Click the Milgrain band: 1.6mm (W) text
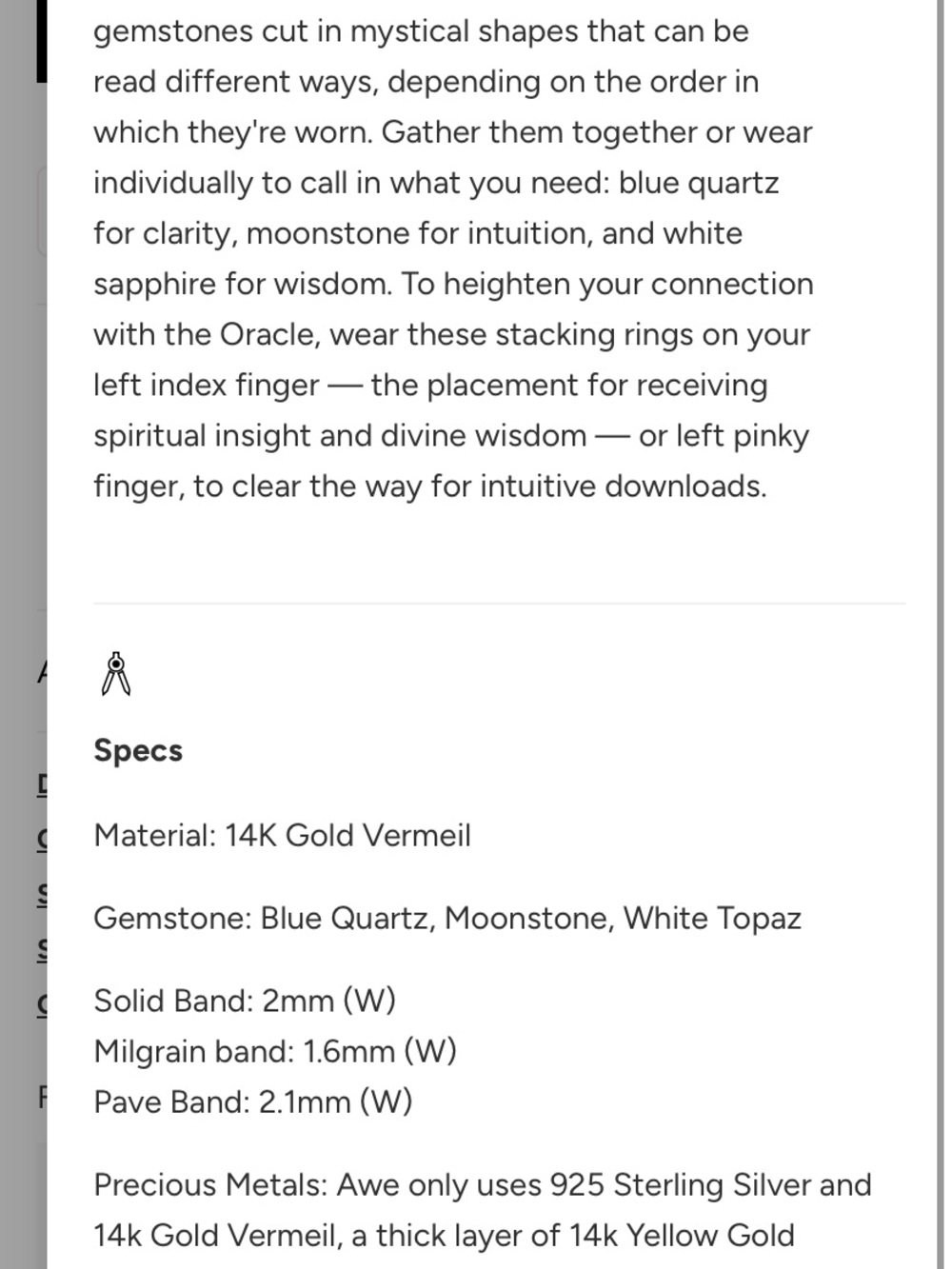Image resolution: width=952 pixels, height=1269 pixels. (275, 1052)
